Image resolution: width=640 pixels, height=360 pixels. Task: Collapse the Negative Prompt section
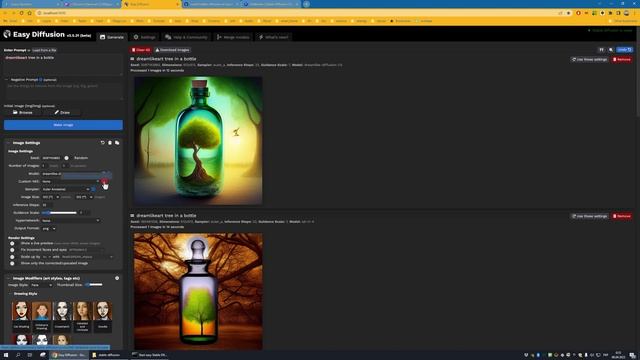coord(7,80)
